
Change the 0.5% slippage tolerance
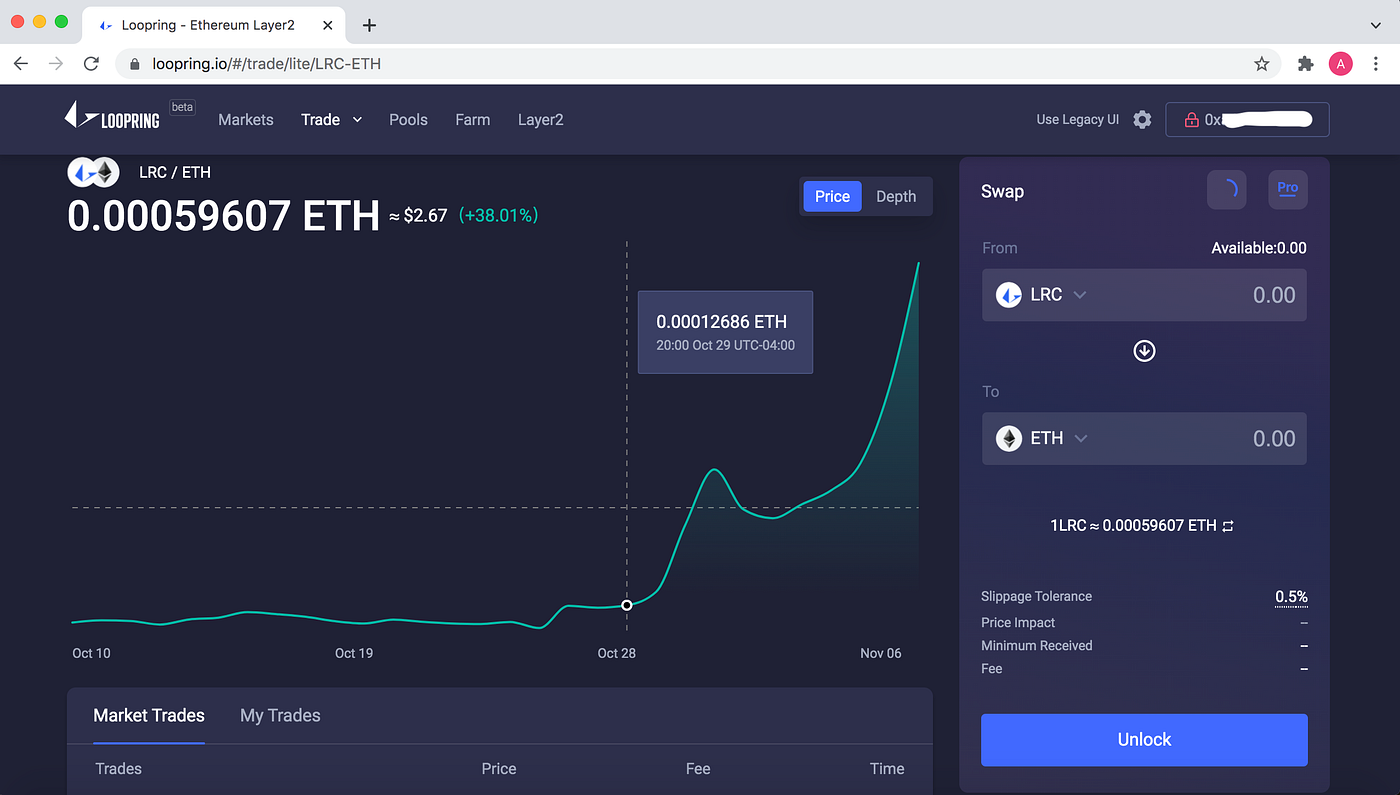[x=1291, y=597]
